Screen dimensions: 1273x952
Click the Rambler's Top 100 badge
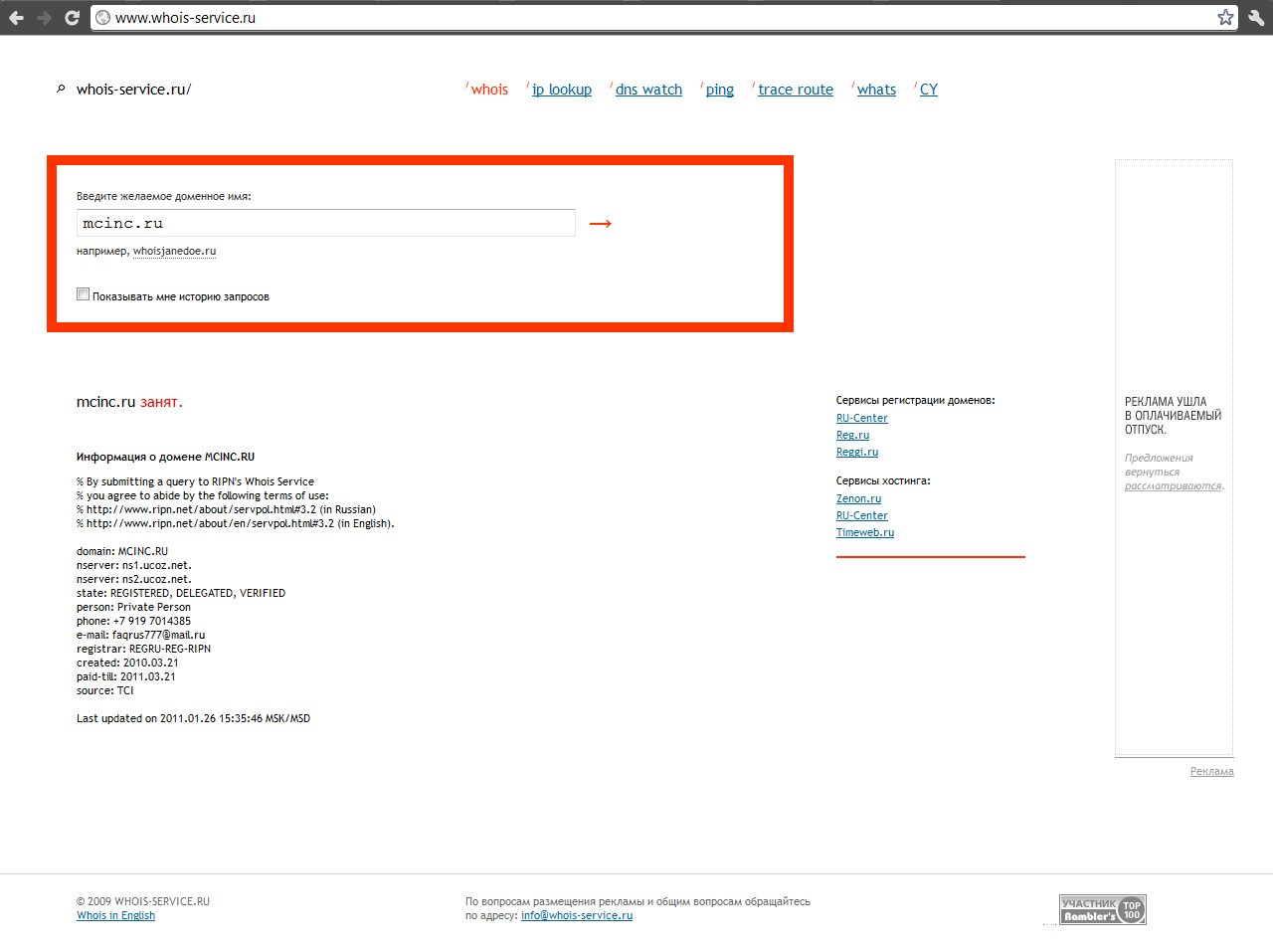coord(1103,909)
